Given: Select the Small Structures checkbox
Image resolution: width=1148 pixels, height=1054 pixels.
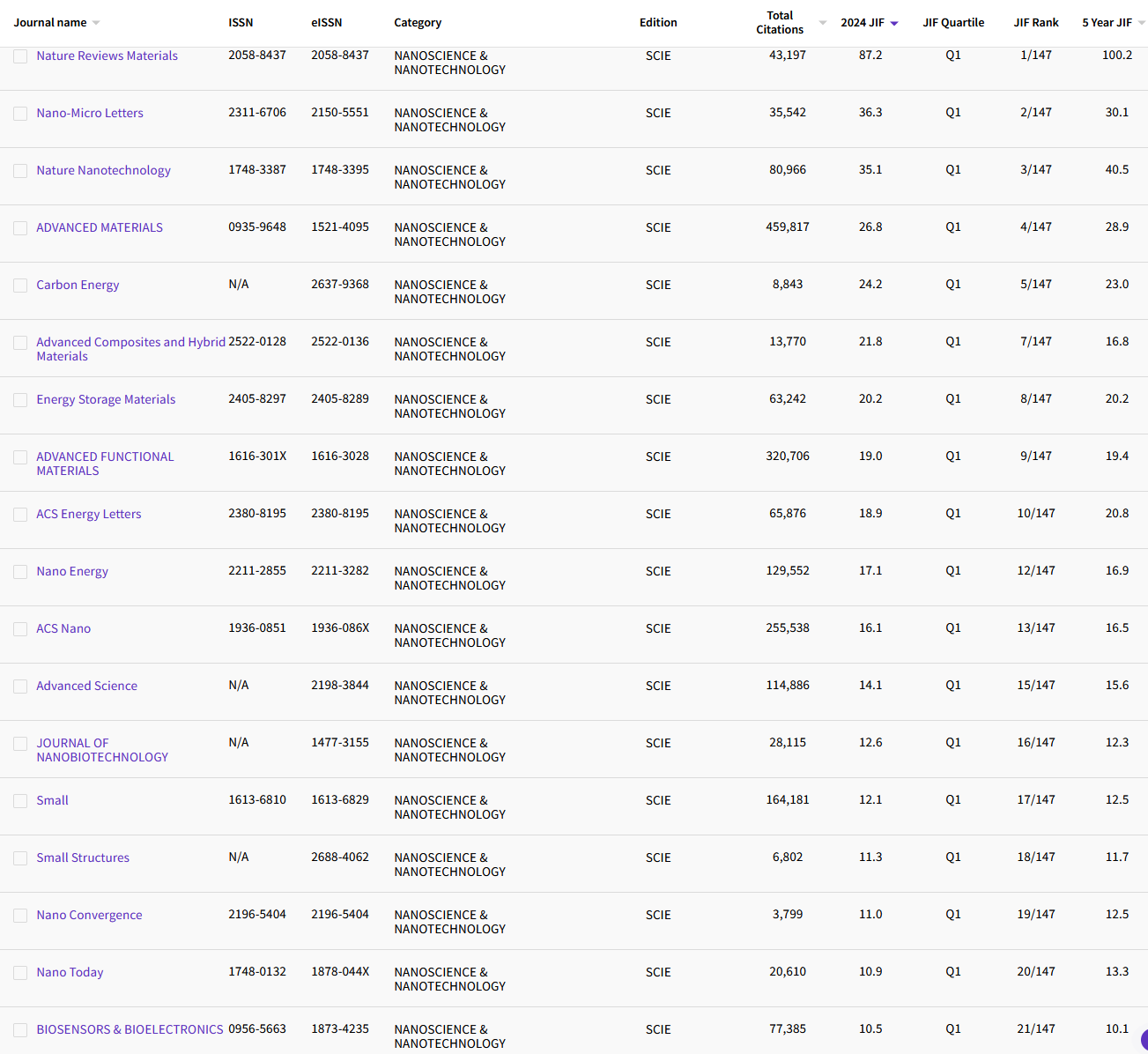Looking at the screenshot, I should [20, 858].
